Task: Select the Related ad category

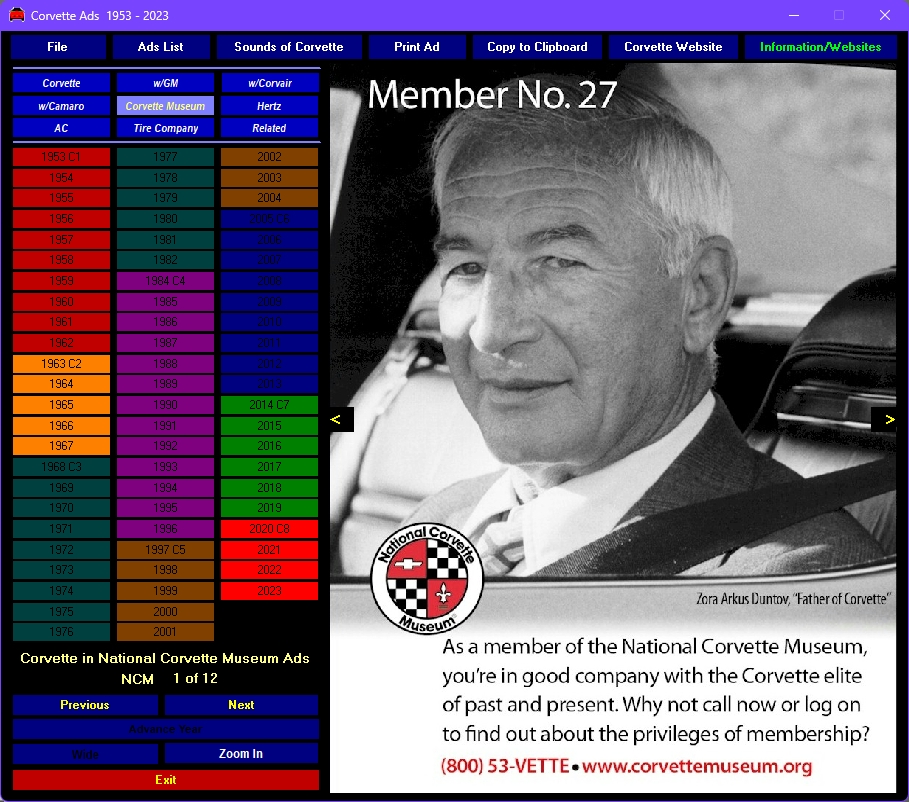Action: (x=270, y=128)
